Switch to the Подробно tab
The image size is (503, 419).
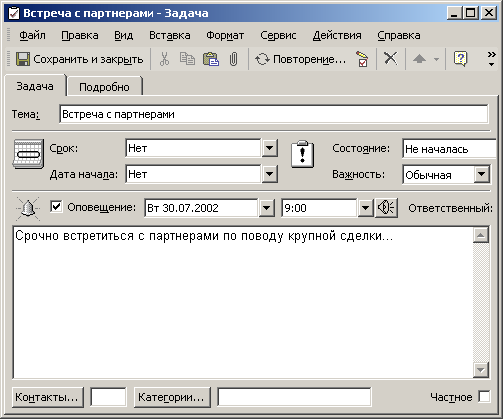[104, 87]
